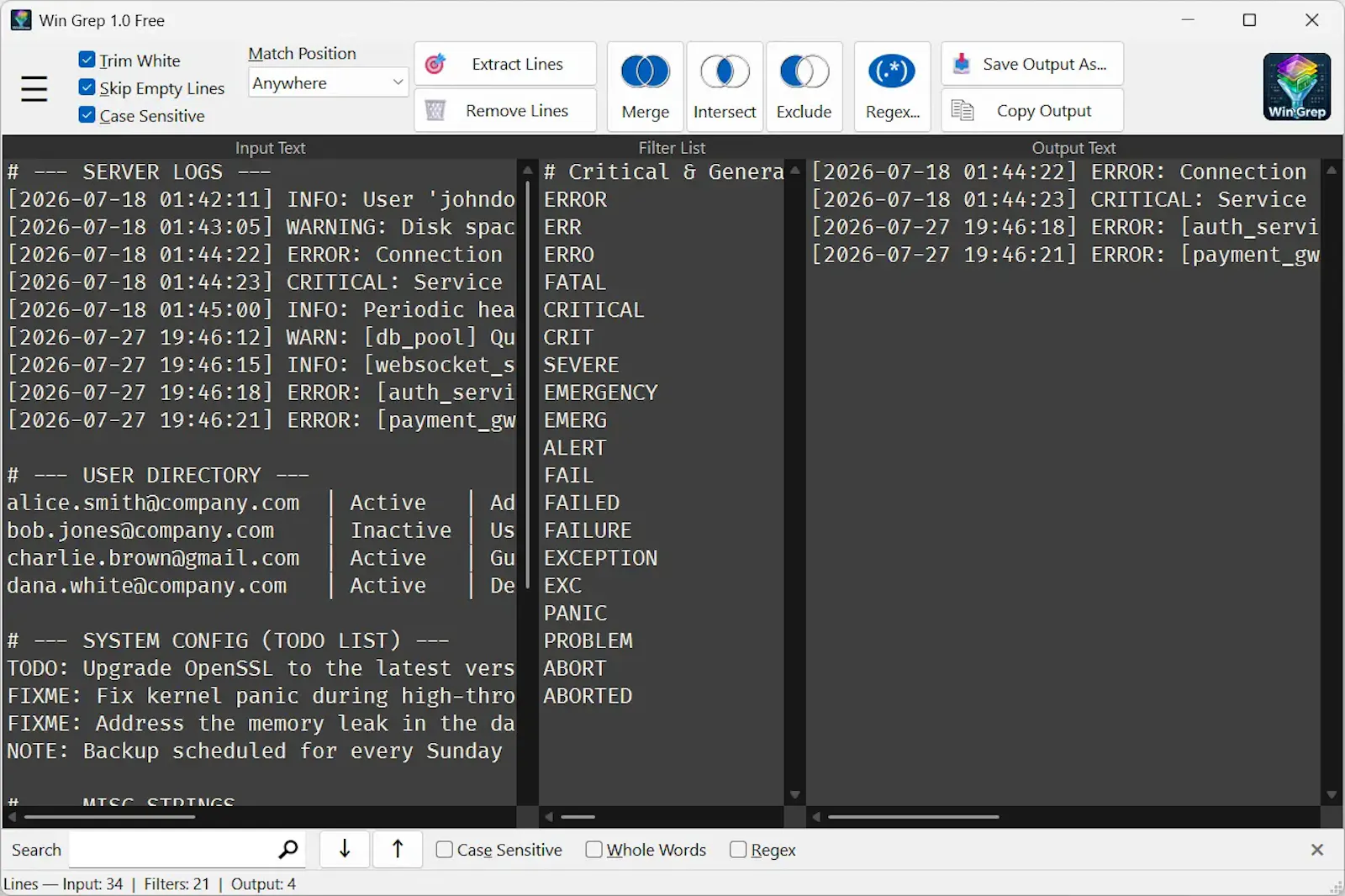Click the '# --- USER DIRECTORY ---' line

(158, 475)
